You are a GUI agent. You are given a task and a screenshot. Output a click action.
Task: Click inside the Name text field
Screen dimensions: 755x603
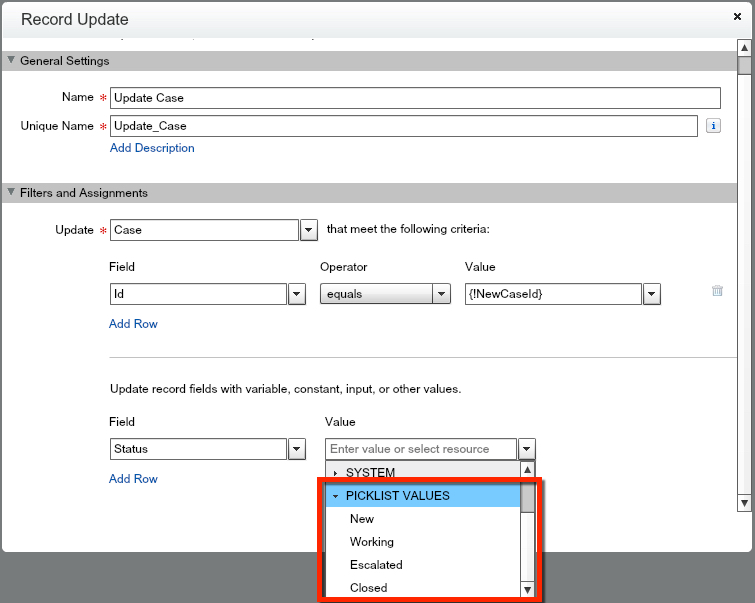(x=414, y=98)
